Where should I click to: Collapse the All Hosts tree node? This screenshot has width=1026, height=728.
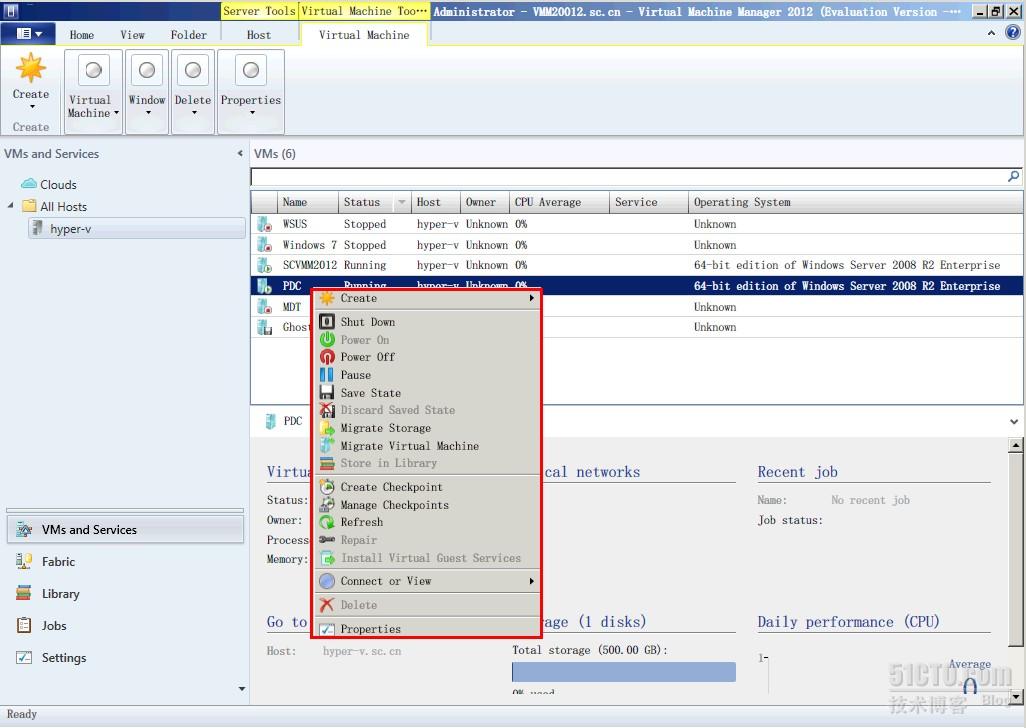(x=10, y=205)
